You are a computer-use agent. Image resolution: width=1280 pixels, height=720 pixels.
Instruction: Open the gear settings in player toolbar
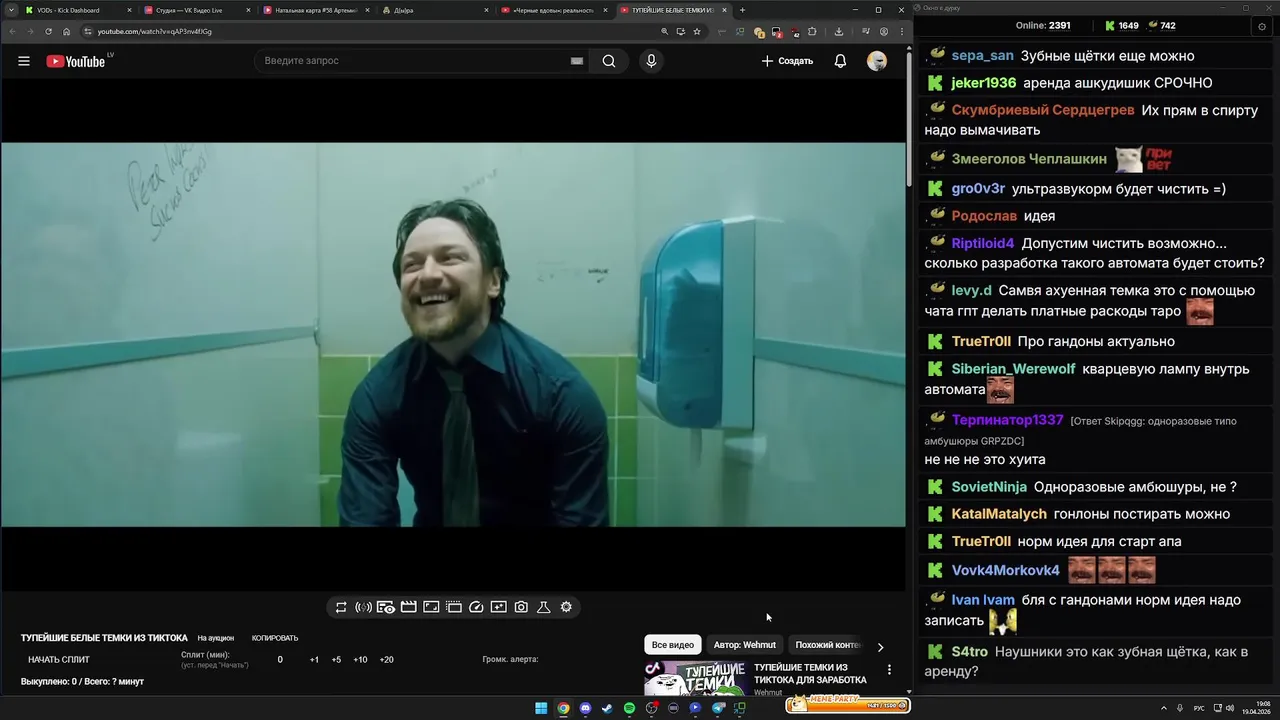(x=566, y=607)
